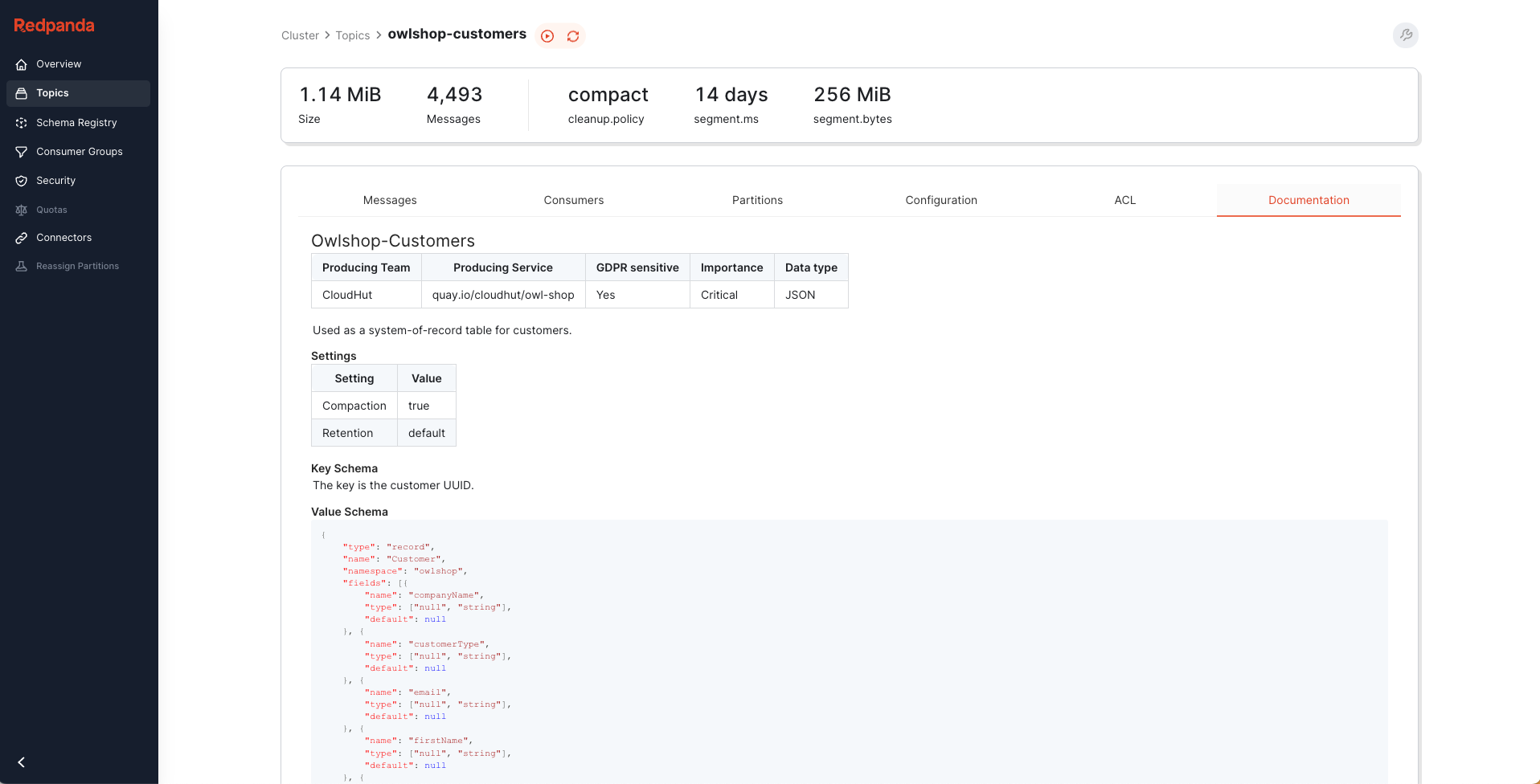This screenshot has width=1540, height=784.
Task: Navigate to Topics via breadcrumb
Action: [x=353, y=35]
